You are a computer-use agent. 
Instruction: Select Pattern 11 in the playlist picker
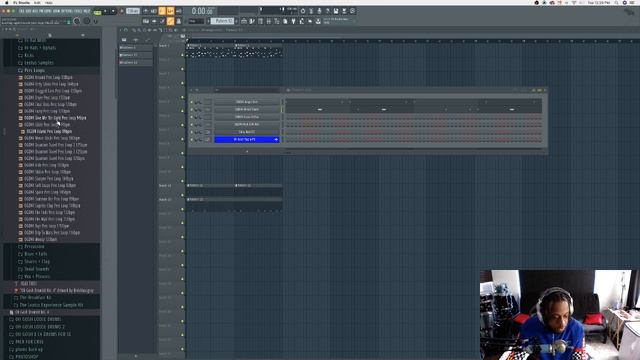pyautogui.click(x=135, y=55)
